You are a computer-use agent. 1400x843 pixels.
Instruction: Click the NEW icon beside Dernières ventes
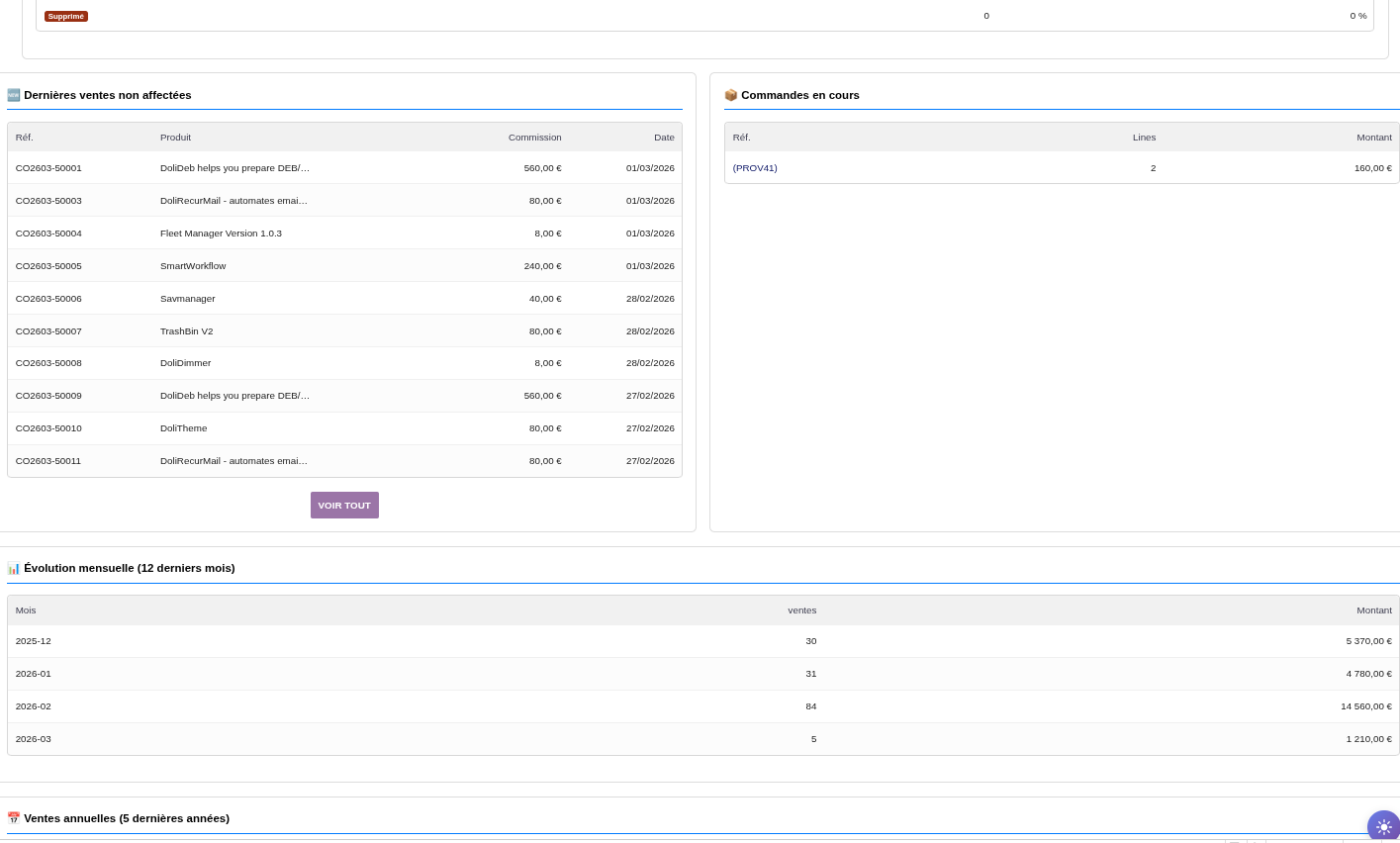(14, 95)
